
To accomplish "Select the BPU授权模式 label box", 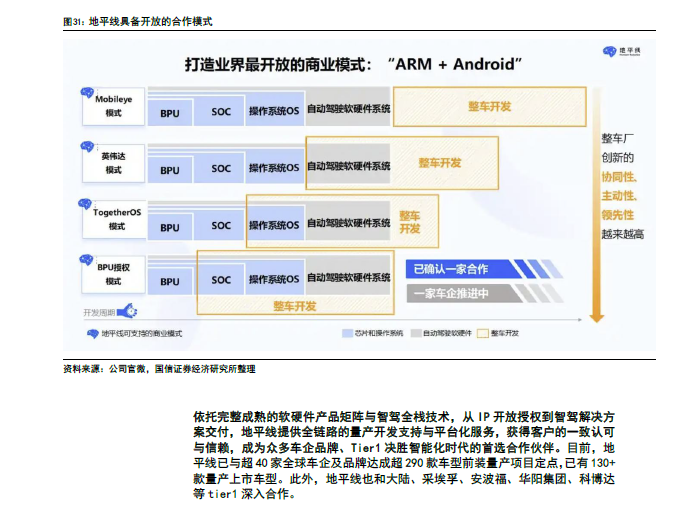I will [x=113, y=274].
